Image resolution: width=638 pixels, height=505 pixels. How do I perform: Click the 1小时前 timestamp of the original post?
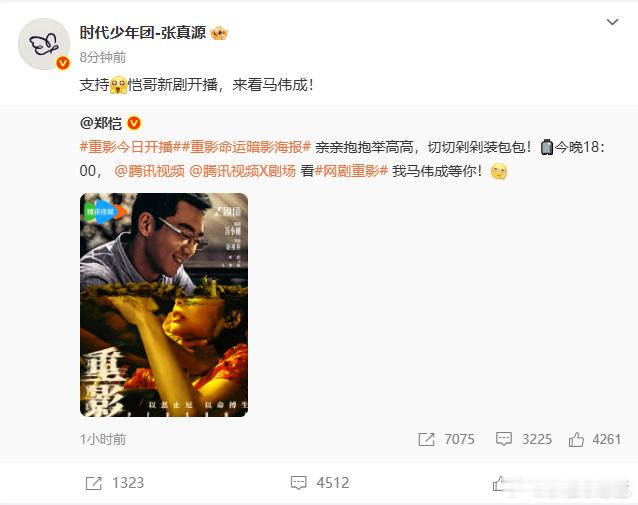tap(103, 439)
